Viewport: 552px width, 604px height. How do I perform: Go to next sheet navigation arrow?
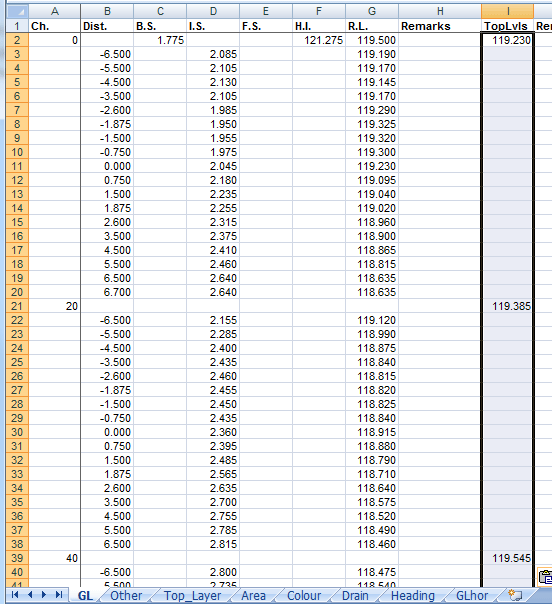(44, 595)
